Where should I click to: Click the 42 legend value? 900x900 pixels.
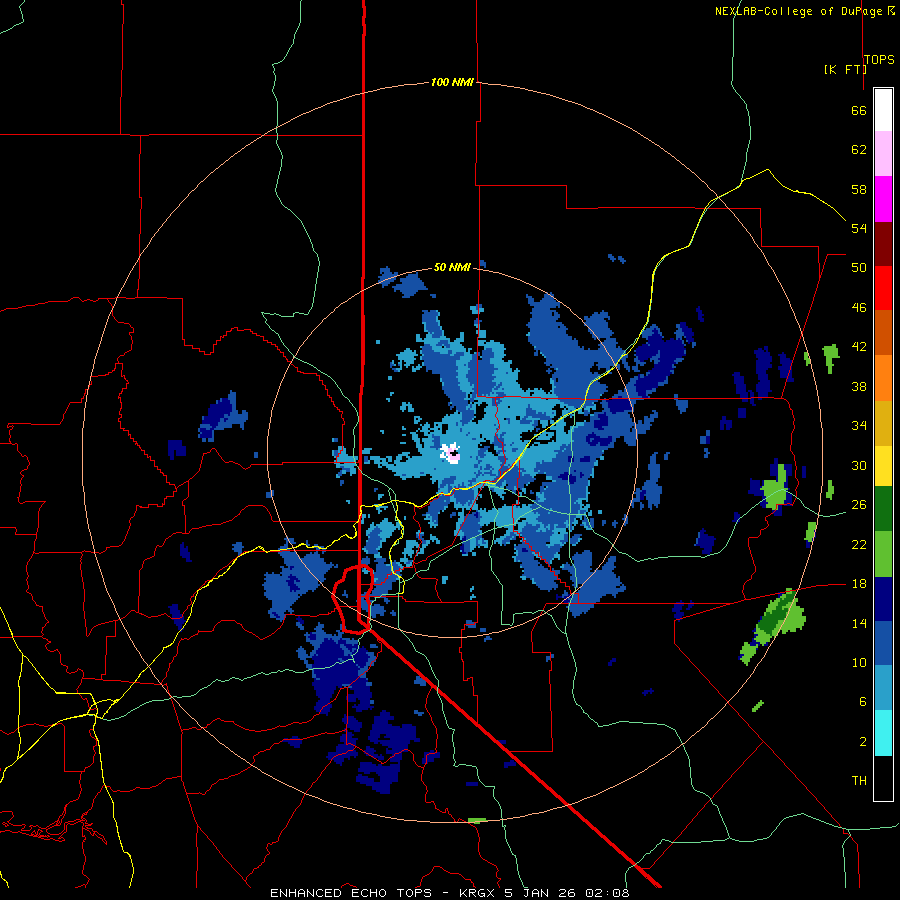[x=859, y=347]
